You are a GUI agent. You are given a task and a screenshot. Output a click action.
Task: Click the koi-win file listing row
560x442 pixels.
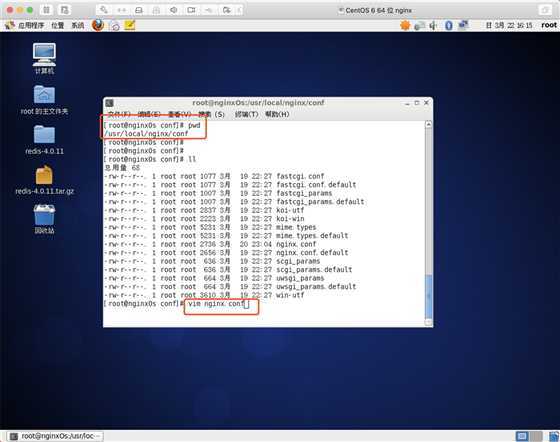tap(204, 219)
